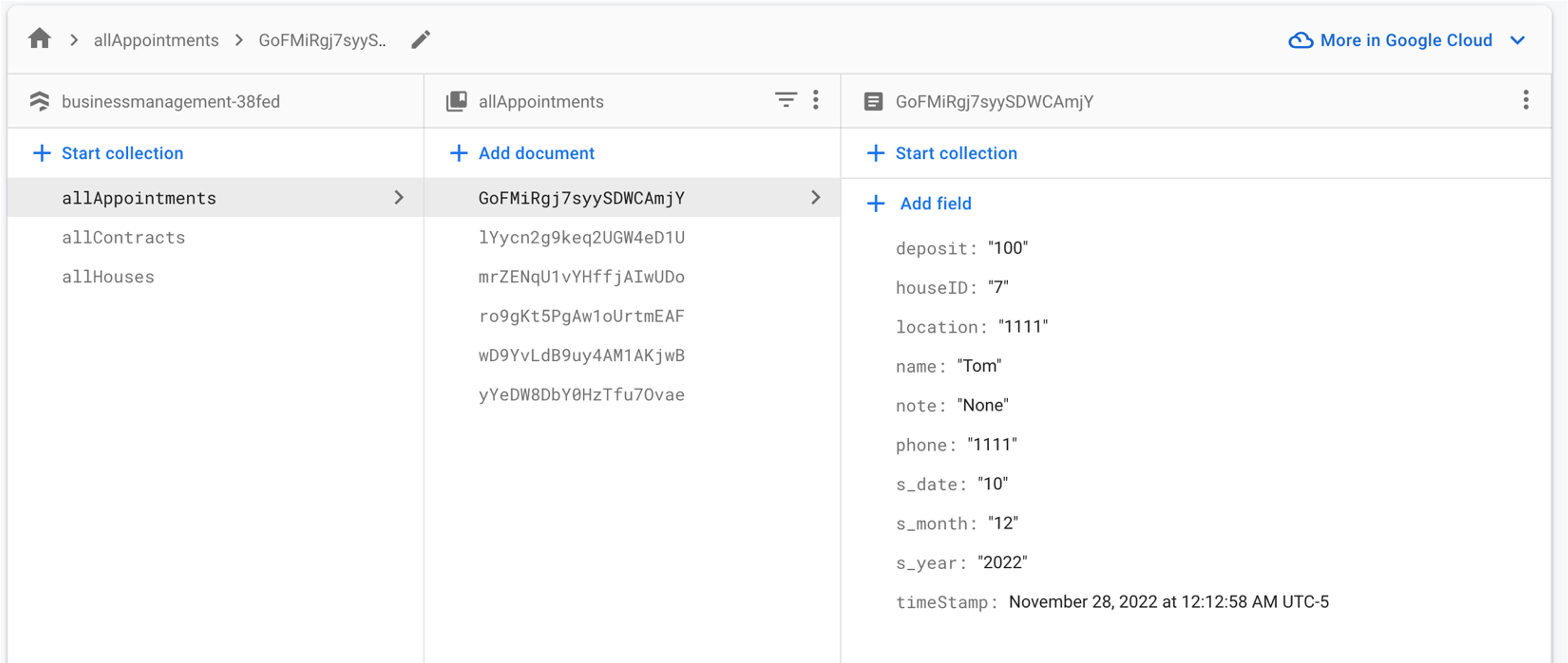Click chevron beside GoFMiRgj7syySDWCAmjY document row
Image resolution: width=1568 pixels, height=663 pixels.
816,197
